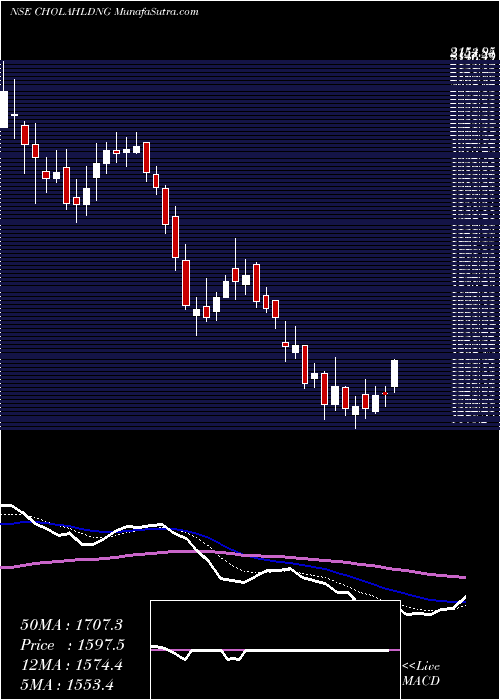Screen dimensions: 500x700
Task: Click the MACD inset chart panel
Action: [x=275, y=650]
